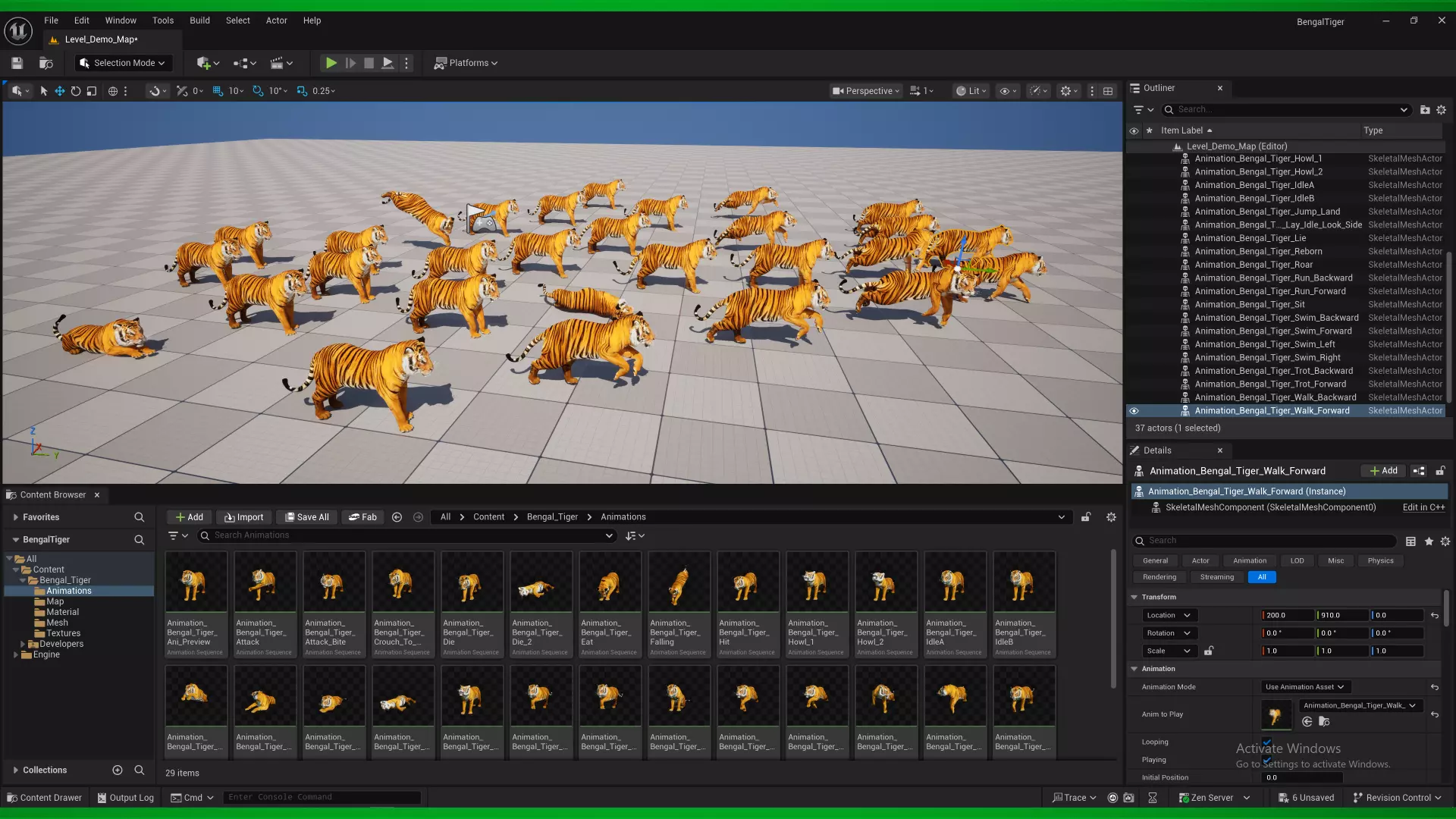The height and width of the screenshot is (819, 1456).
Task: Select the translate move tool
Action: pos(59,91)
